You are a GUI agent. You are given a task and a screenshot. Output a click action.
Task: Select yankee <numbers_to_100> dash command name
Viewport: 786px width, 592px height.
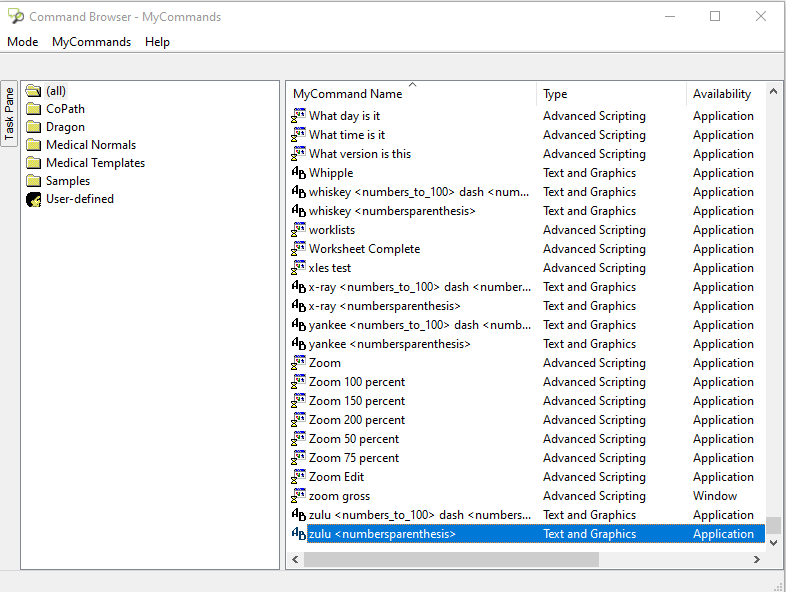point(420,325)
